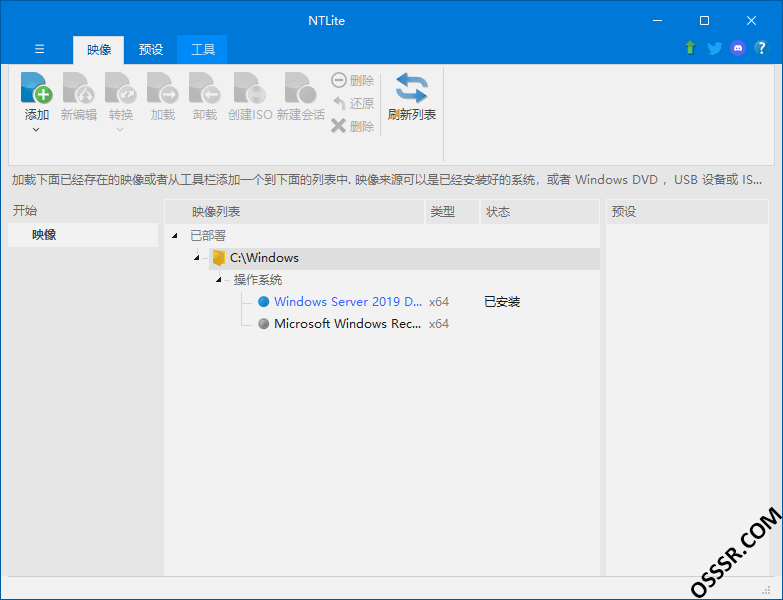Switch to the 预设 tab
This screenshot has width=783, height=600.
click(x=151, y=49)
